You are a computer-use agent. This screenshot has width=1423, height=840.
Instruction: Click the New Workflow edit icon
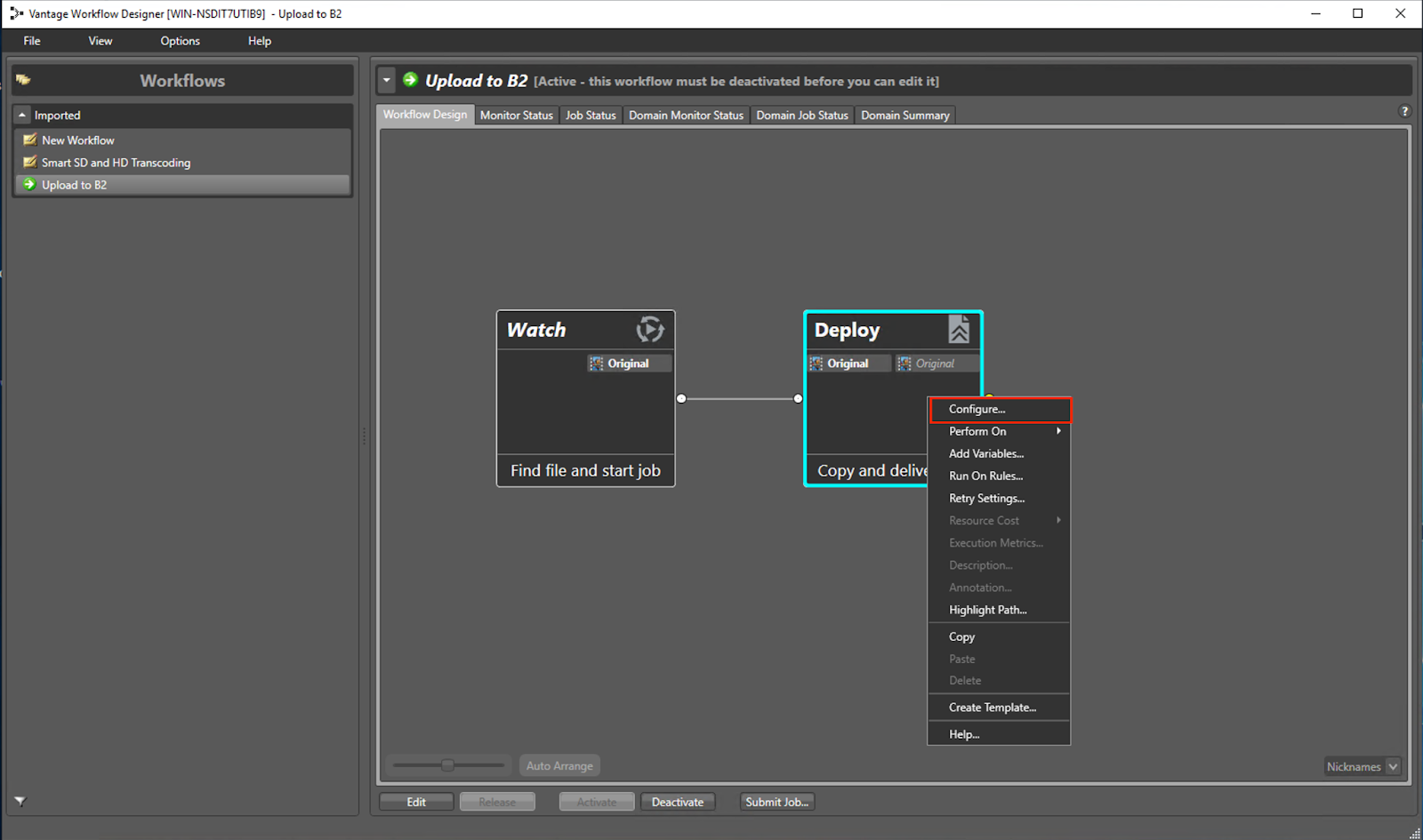pyautogui.click(x=30, y=140)
